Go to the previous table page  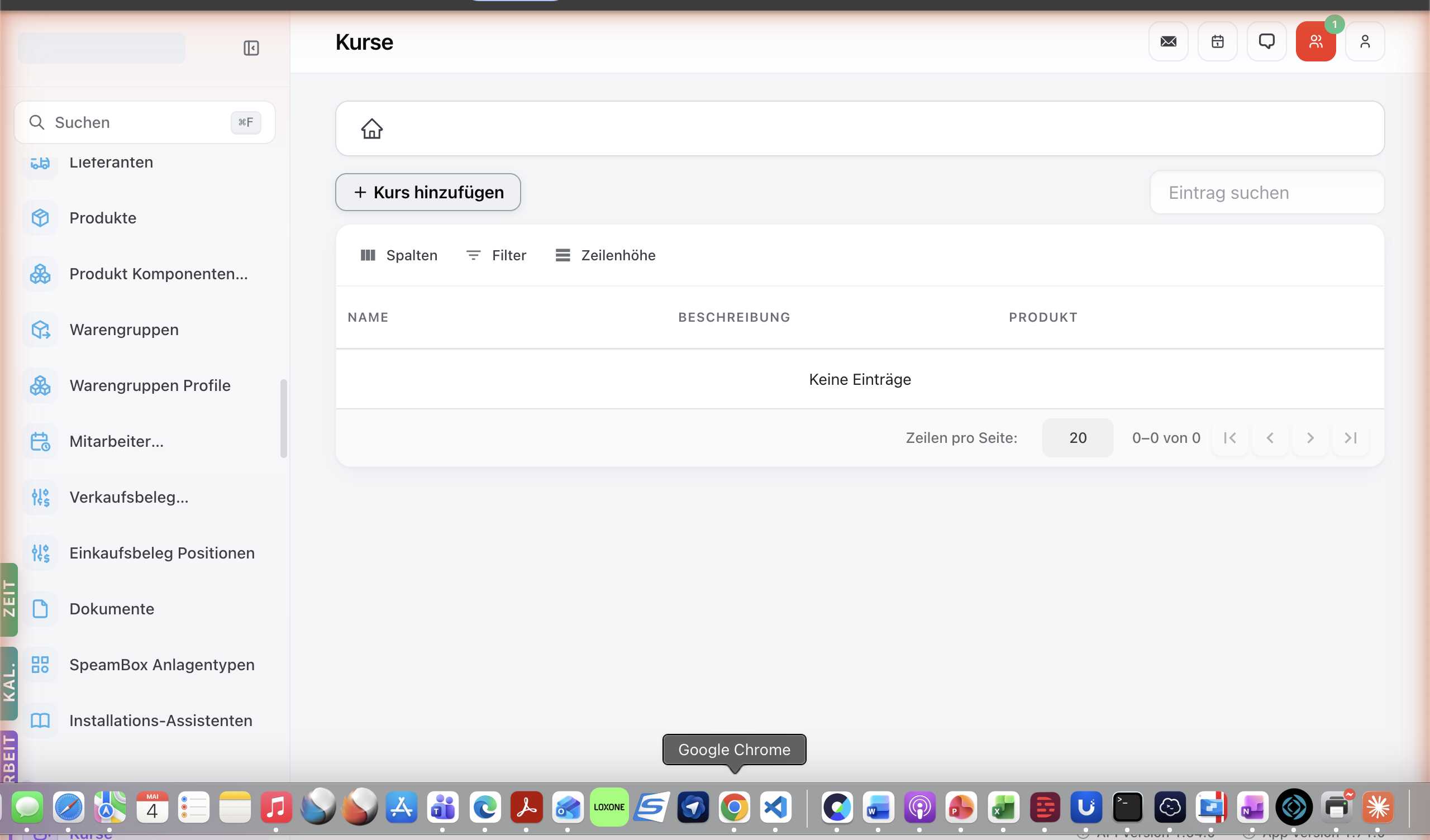(1270, 438)
